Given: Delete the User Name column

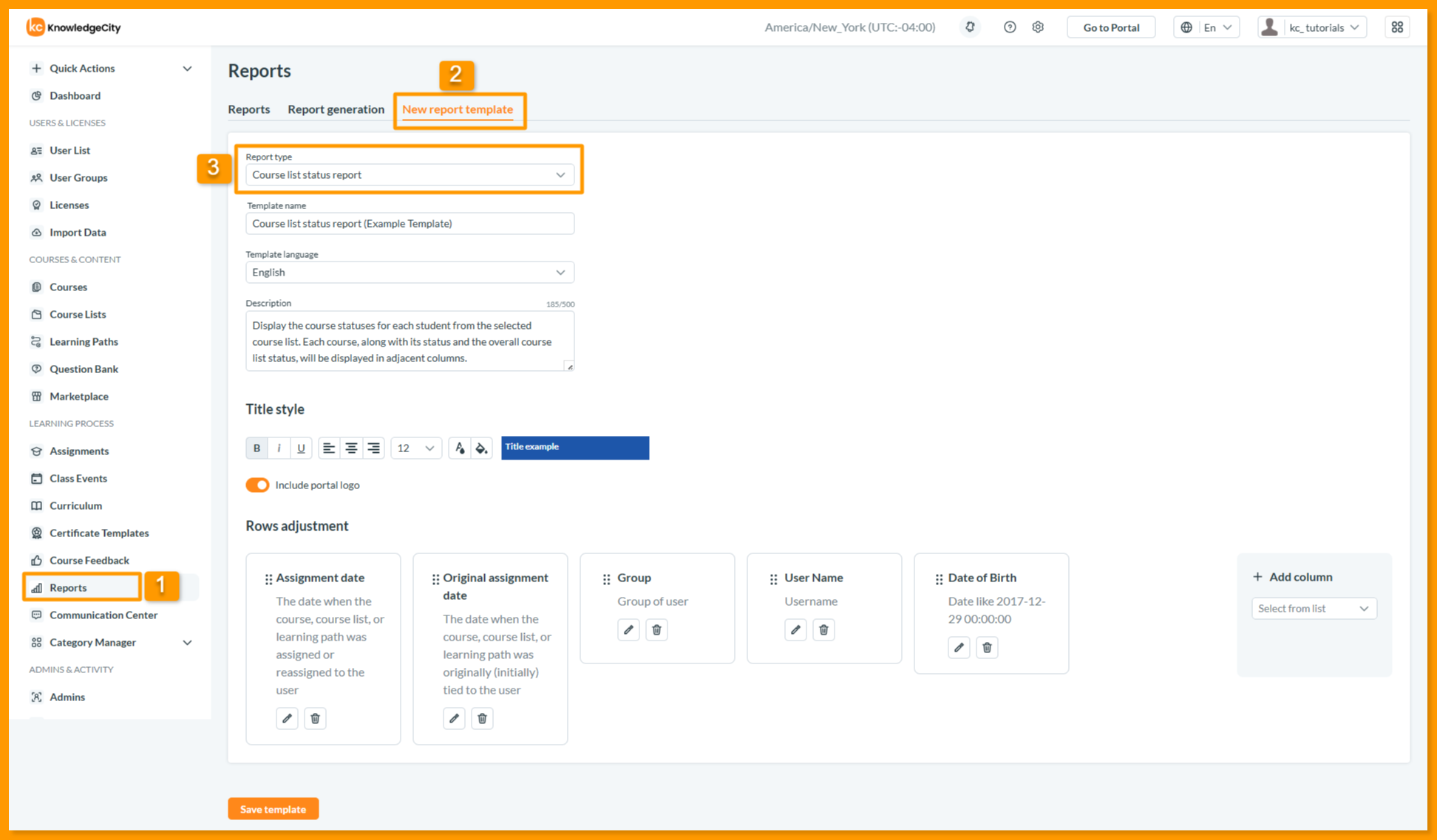Looking at the screenshot, I should click(823, 629).
